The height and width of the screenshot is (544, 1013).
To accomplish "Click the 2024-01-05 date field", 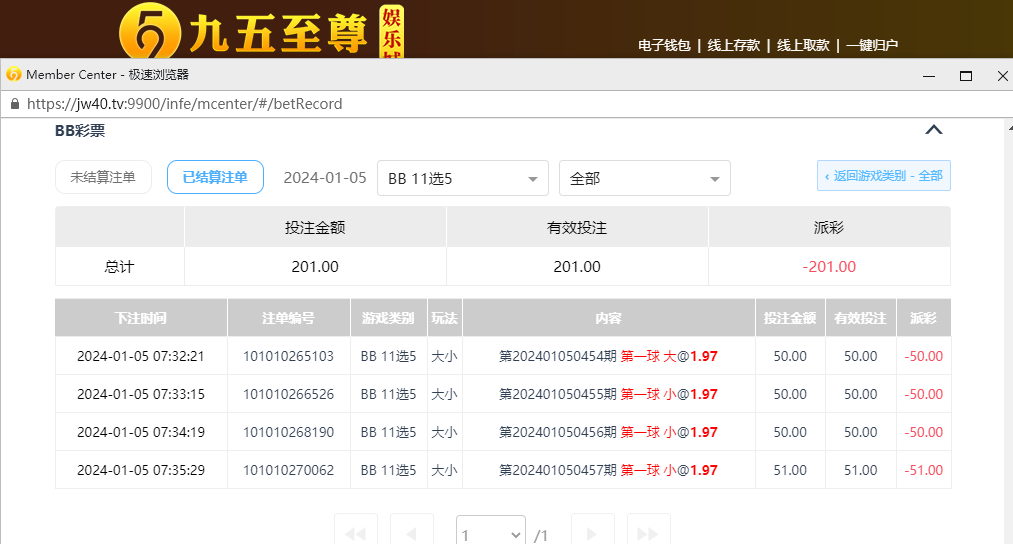I will (x=325, y=178).
